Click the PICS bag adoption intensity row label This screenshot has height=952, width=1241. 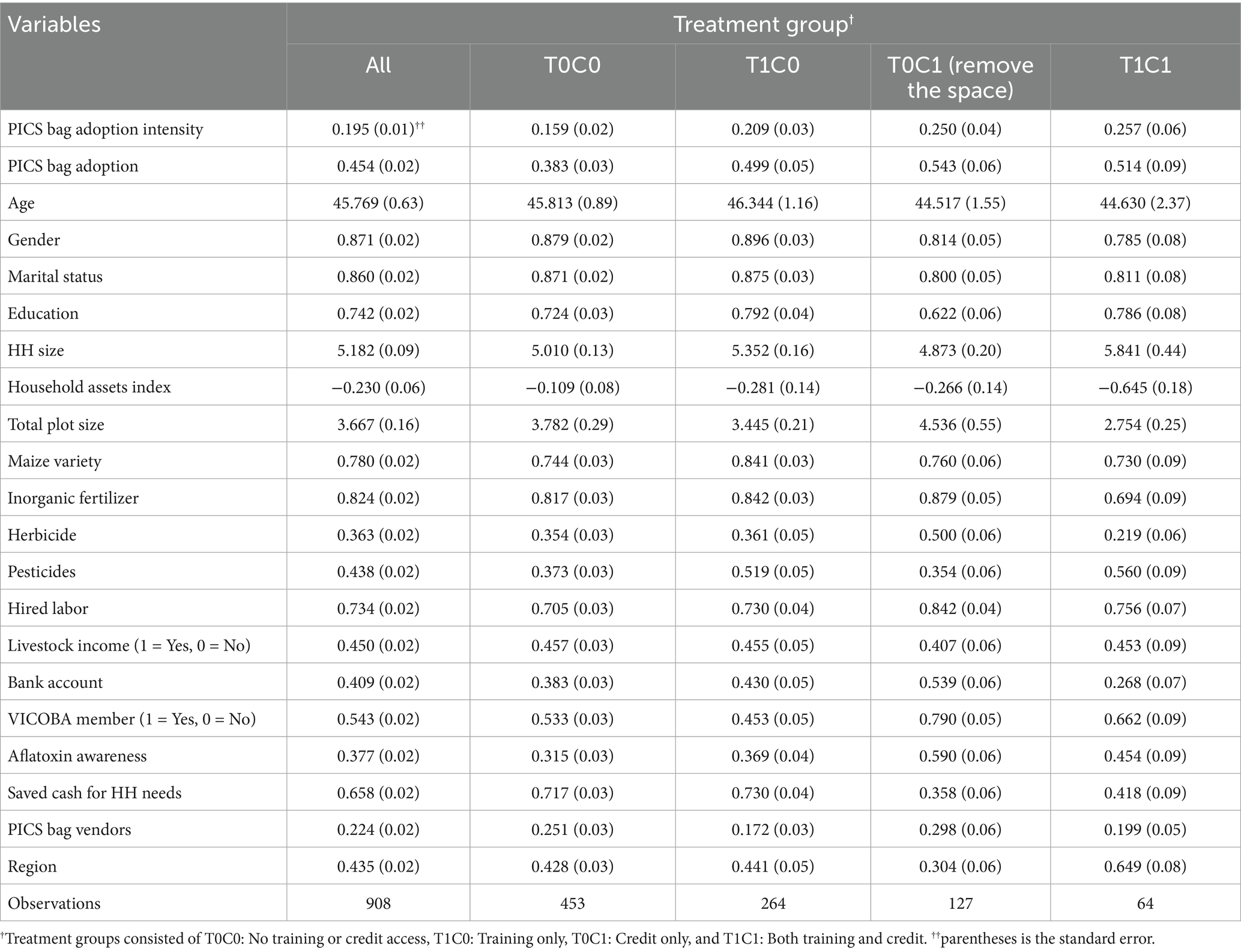tap(105, 129)
